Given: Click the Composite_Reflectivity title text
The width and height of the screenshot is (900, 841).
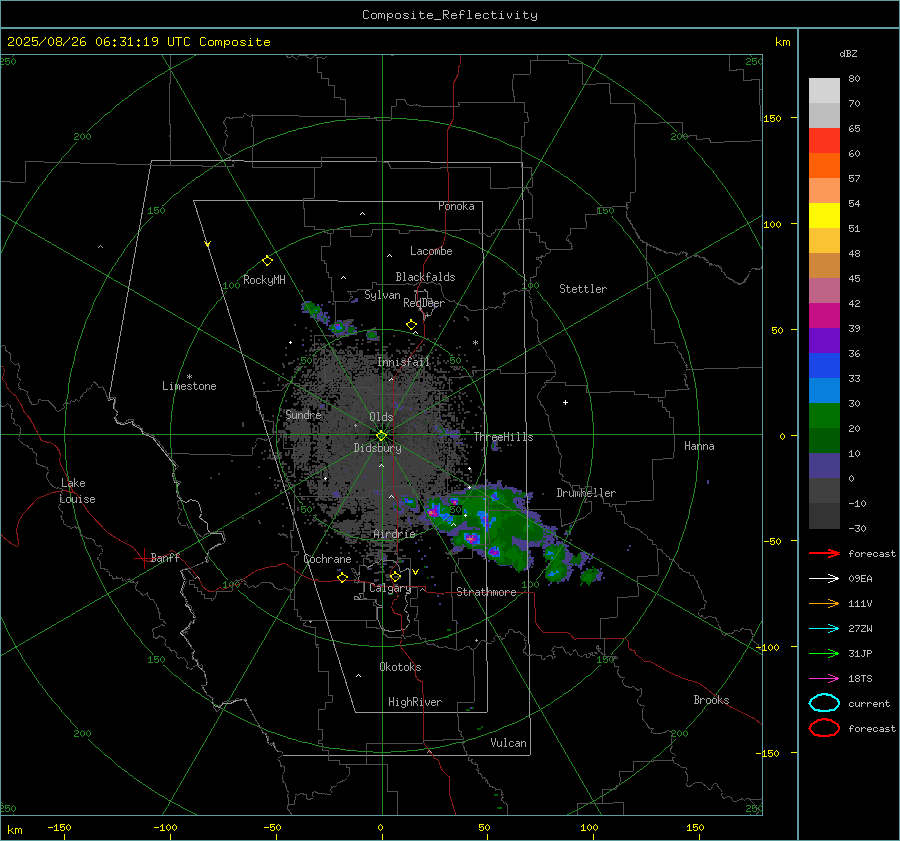Looking at the screenshot, I should pos(450,15).
